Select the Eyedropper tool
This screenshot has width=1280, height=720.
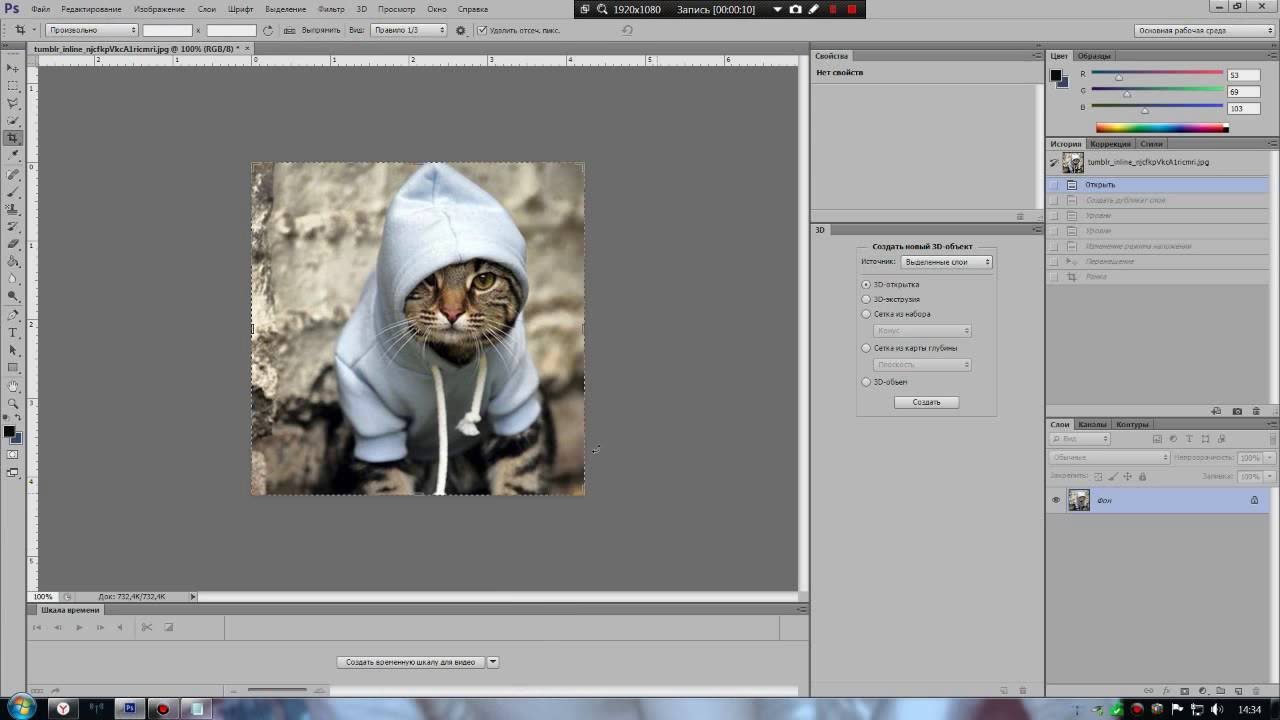13,156
